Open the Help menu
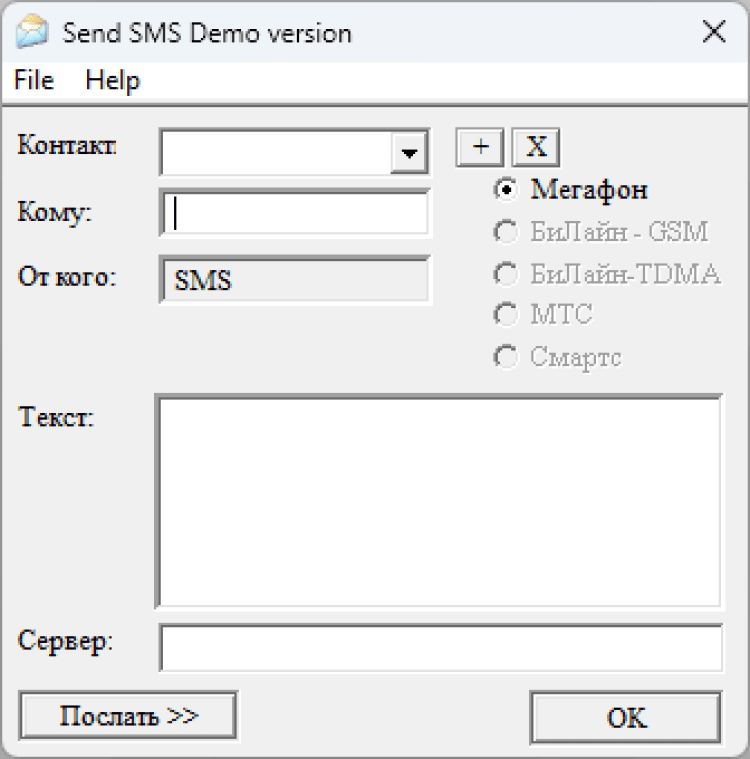The height and width of the screenshot is (759, 750). (112, 81)
